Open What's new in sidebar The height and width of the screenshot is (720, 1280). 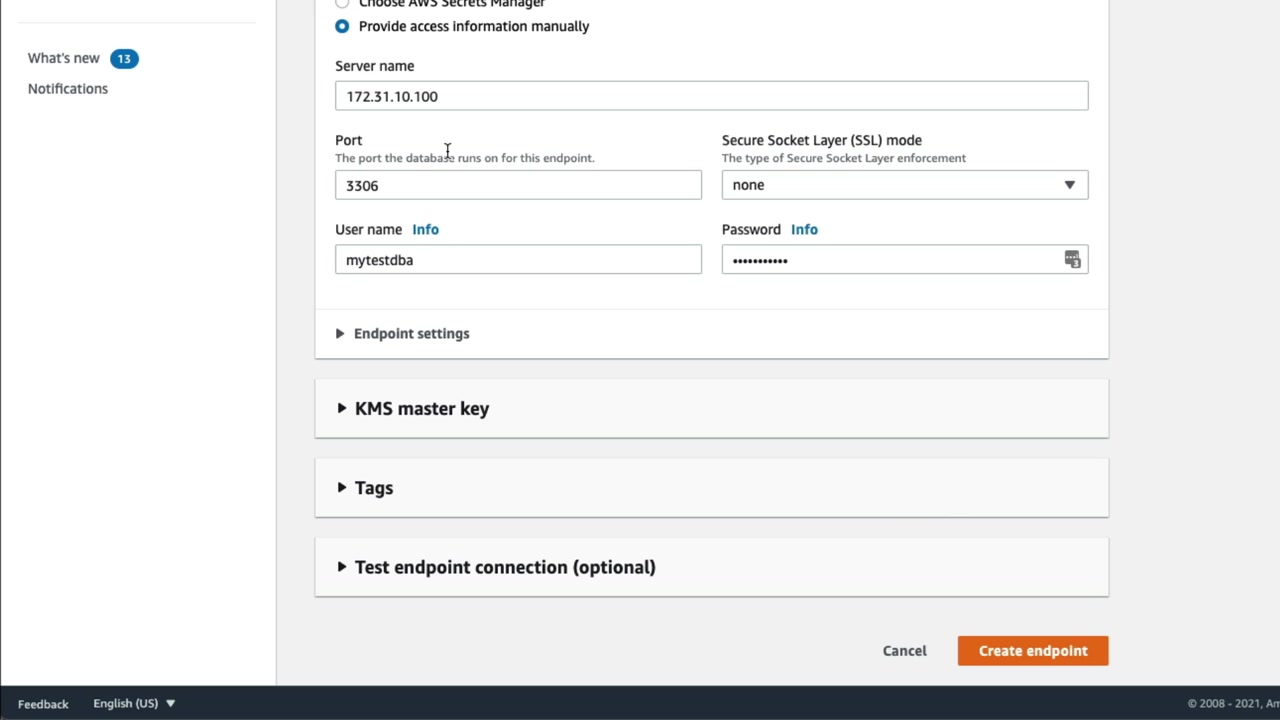(64, 59)
